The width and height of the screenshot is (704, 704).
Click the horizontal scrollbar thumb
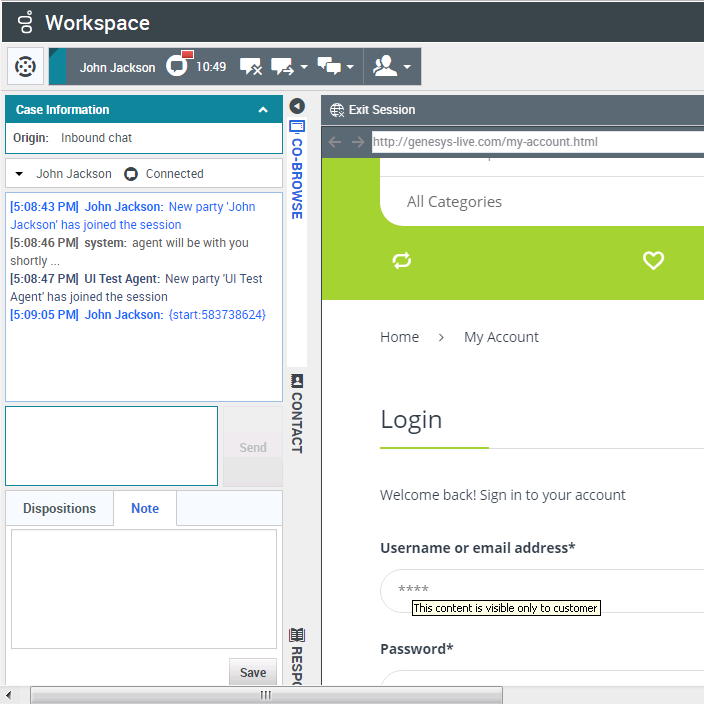(x=266, y=695)
